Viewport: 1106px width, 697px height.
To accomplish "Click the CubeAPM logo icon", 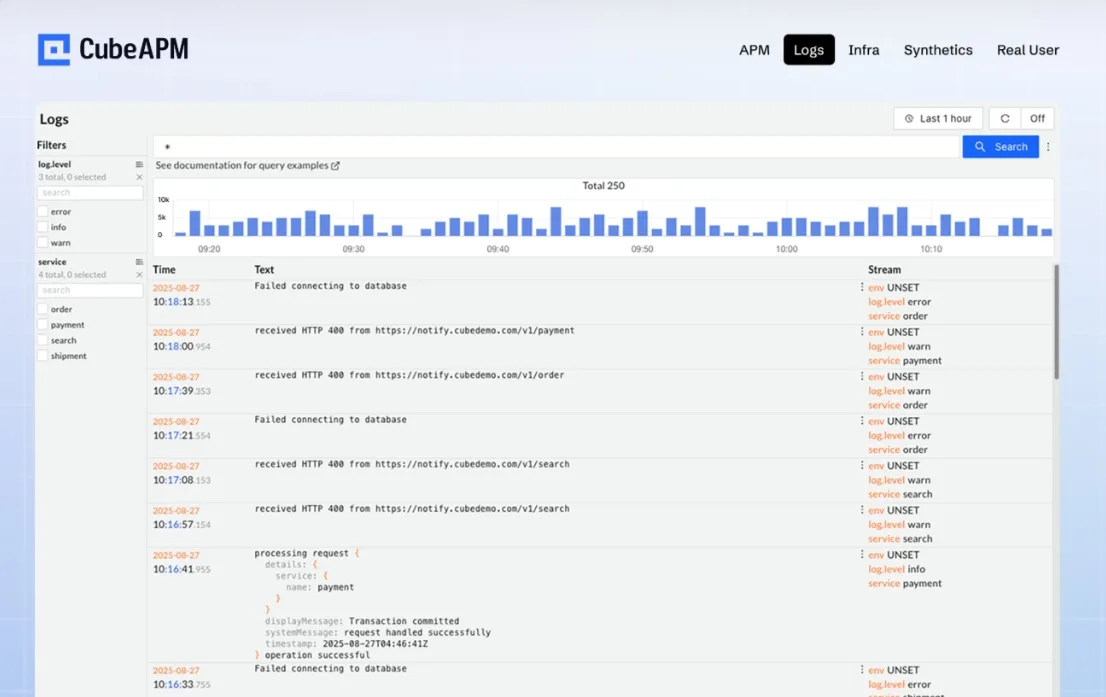I will tap(55, 48).
